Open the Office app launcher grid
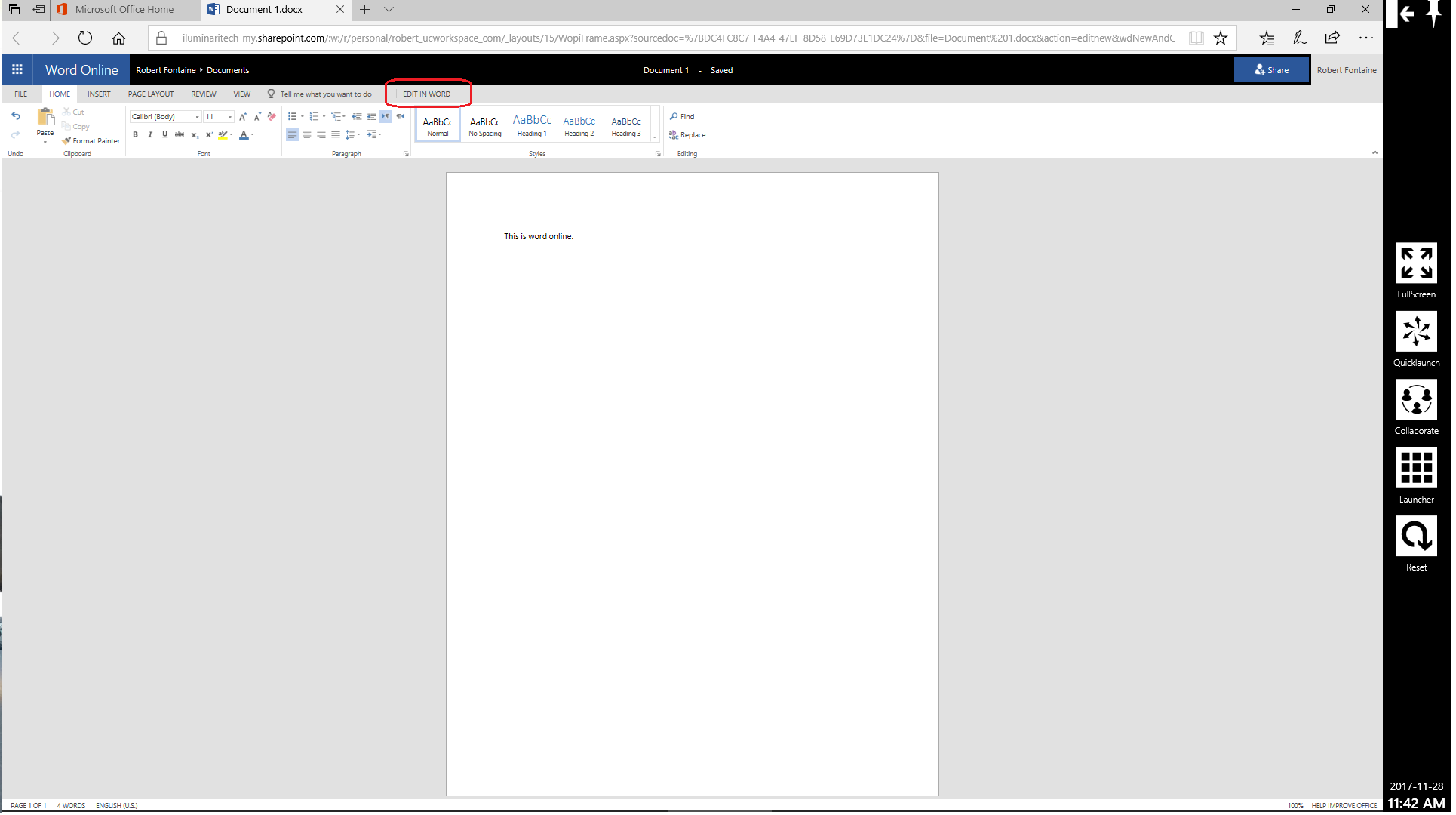This screenshot has height=815, width=1456. coord(17,69)
